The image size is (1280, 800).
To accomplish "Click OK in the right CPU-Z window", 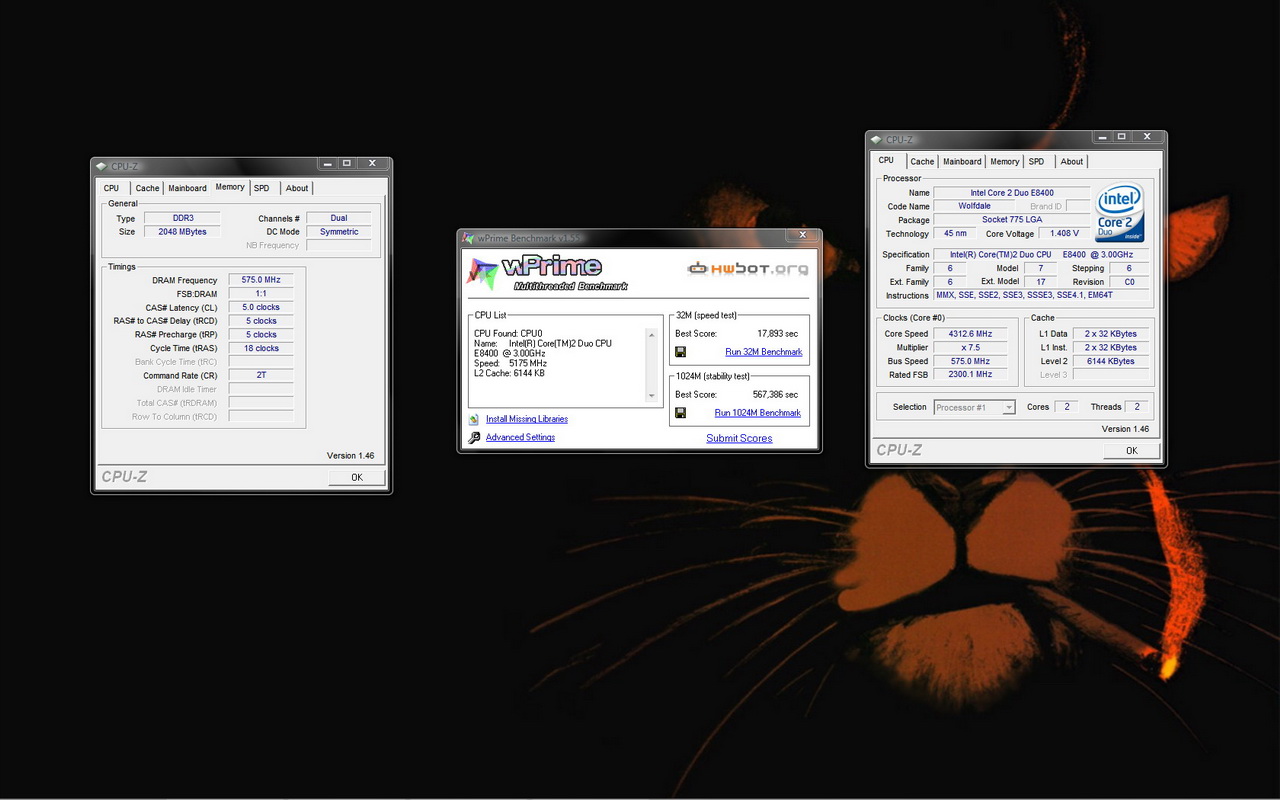I will click(x=1132, y=450).
